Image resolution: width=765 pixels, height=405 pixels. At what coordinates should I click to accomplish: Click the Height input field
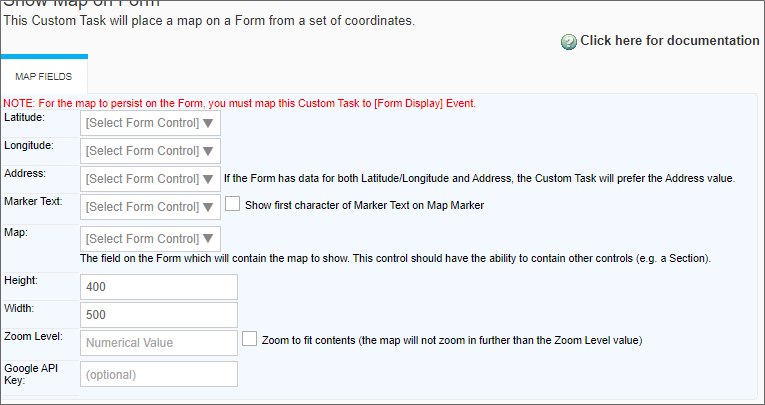[x=159, y=287]
